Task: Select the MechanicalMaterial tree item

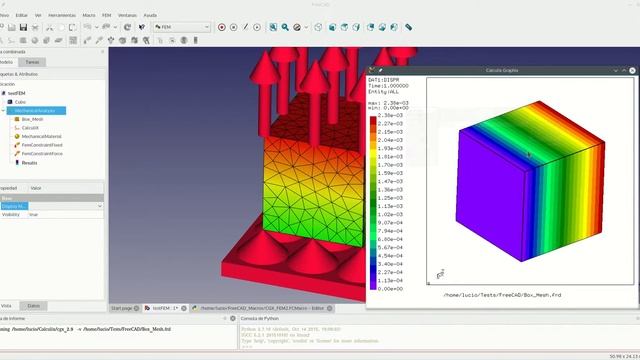Action: pyautogui.click(x=41, y=136)
